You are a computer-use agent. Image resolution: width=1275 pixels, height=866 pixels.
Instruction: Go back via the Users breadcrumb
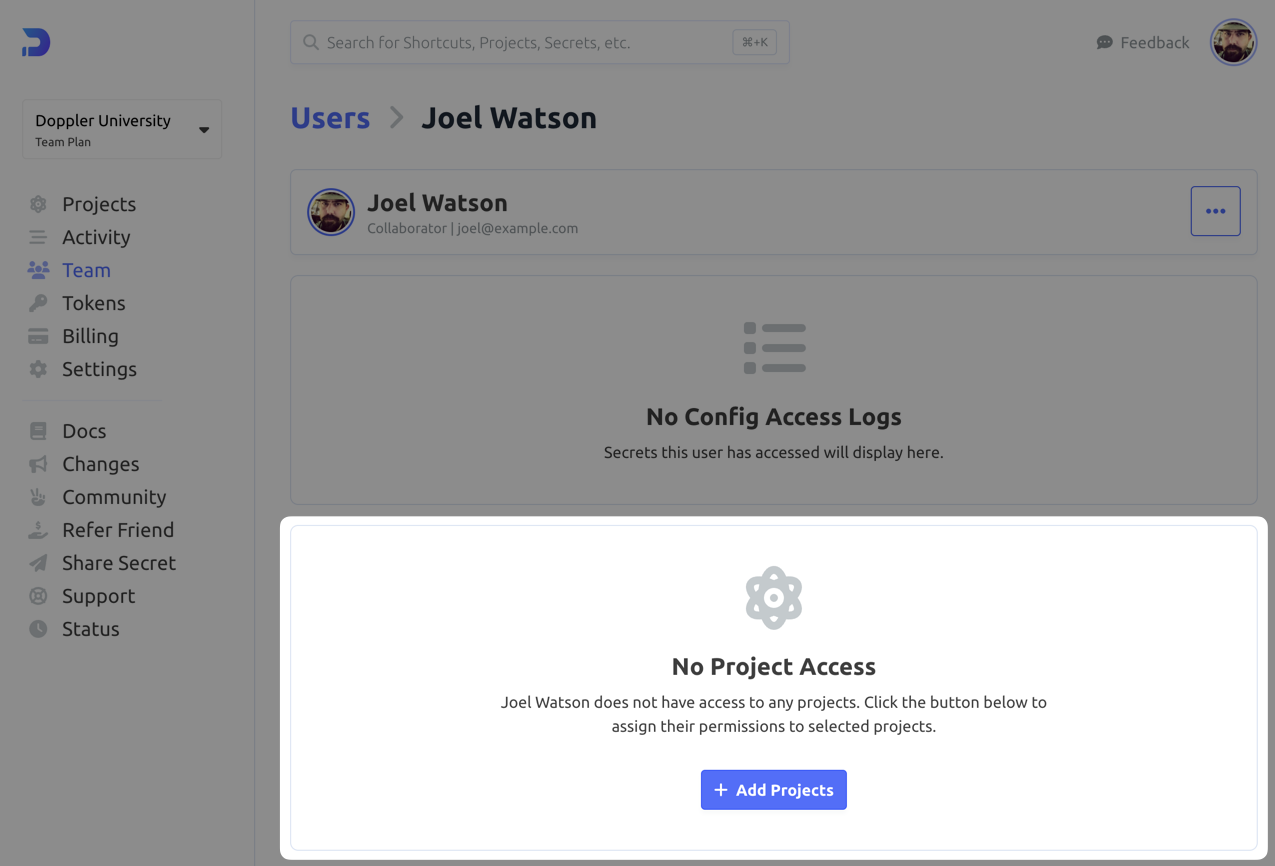(x=330, y=118)
